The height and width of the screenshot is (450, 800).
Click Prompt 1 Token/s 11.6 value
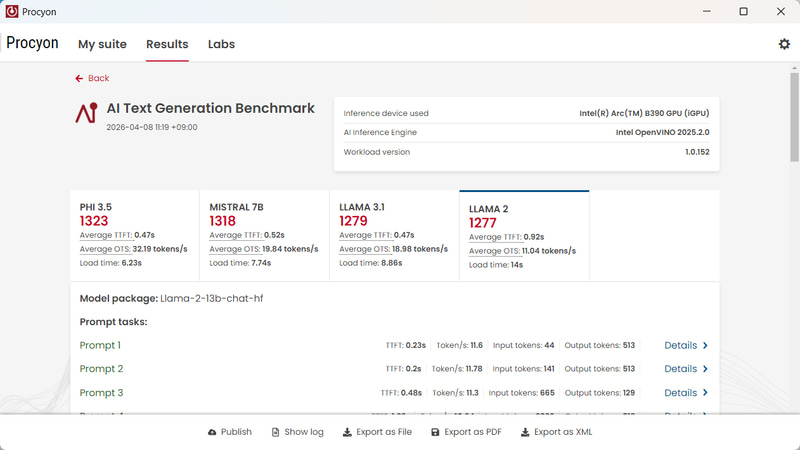[x=477, y=345]
